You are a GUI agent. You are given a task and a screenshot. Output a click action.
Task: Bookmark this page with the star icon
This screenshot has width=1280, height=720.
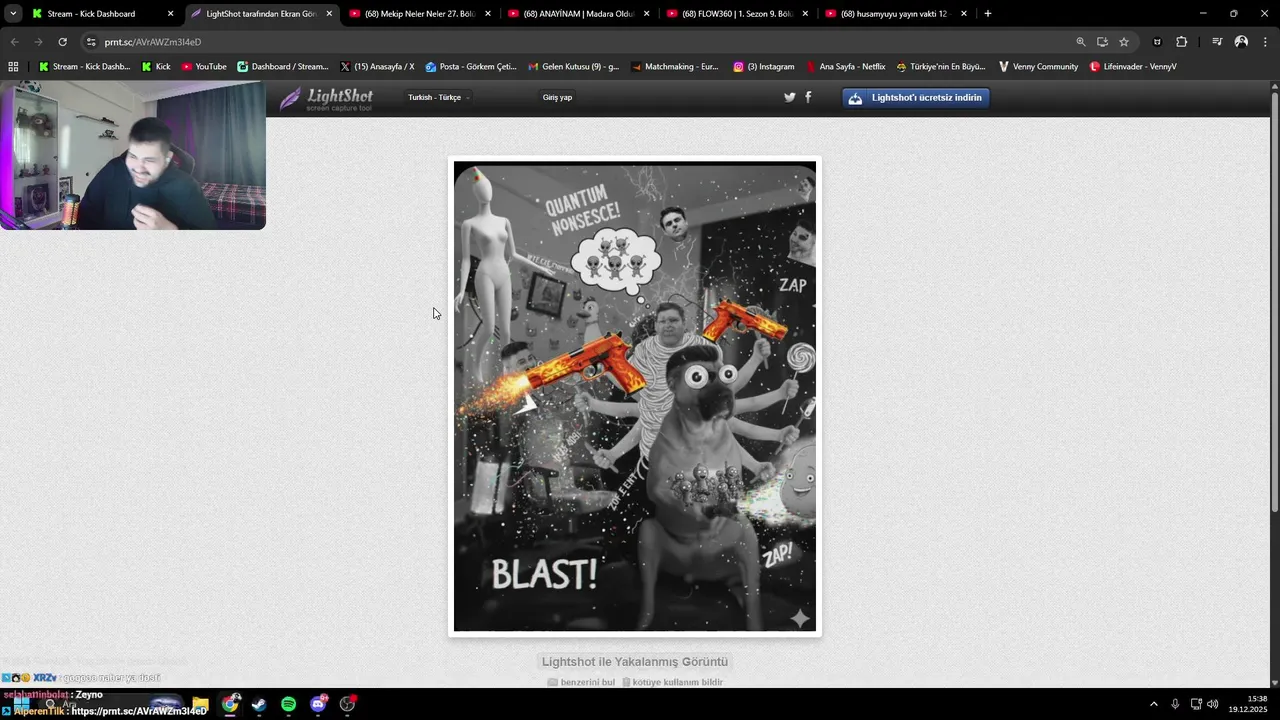click(1124, 42)
